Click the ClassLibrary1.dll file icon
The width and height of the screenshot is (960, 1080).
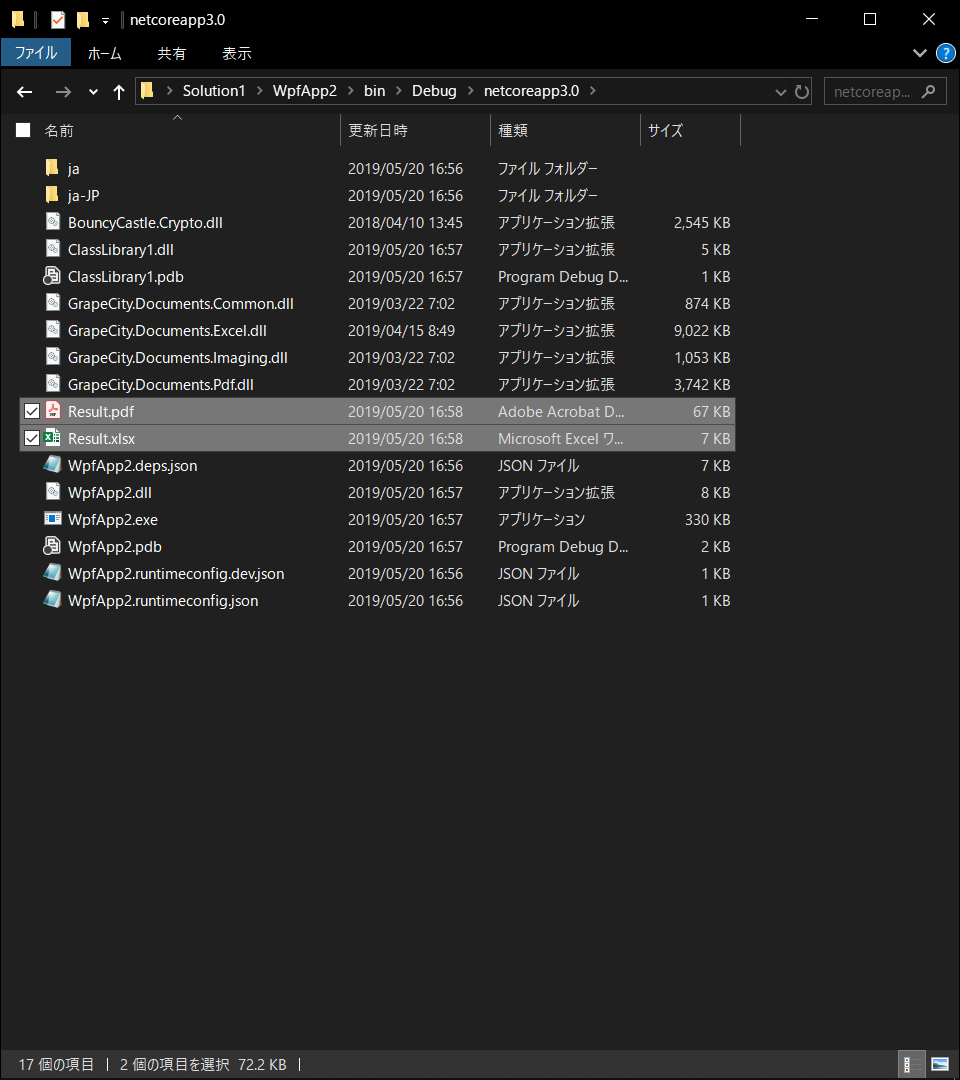(x=52, y=249)
